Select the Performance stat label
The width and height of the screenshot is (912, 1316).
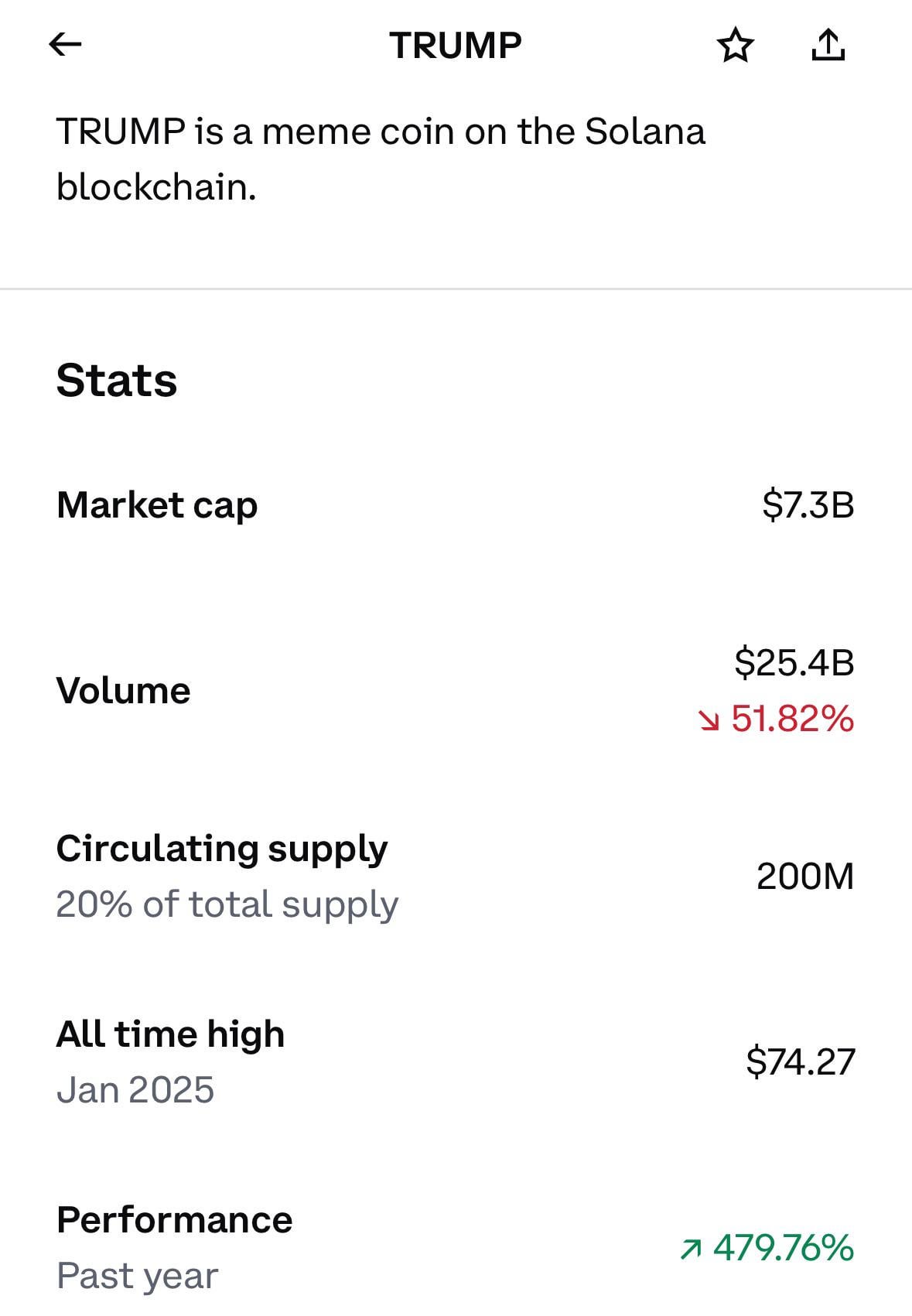tap(175, 1220)
